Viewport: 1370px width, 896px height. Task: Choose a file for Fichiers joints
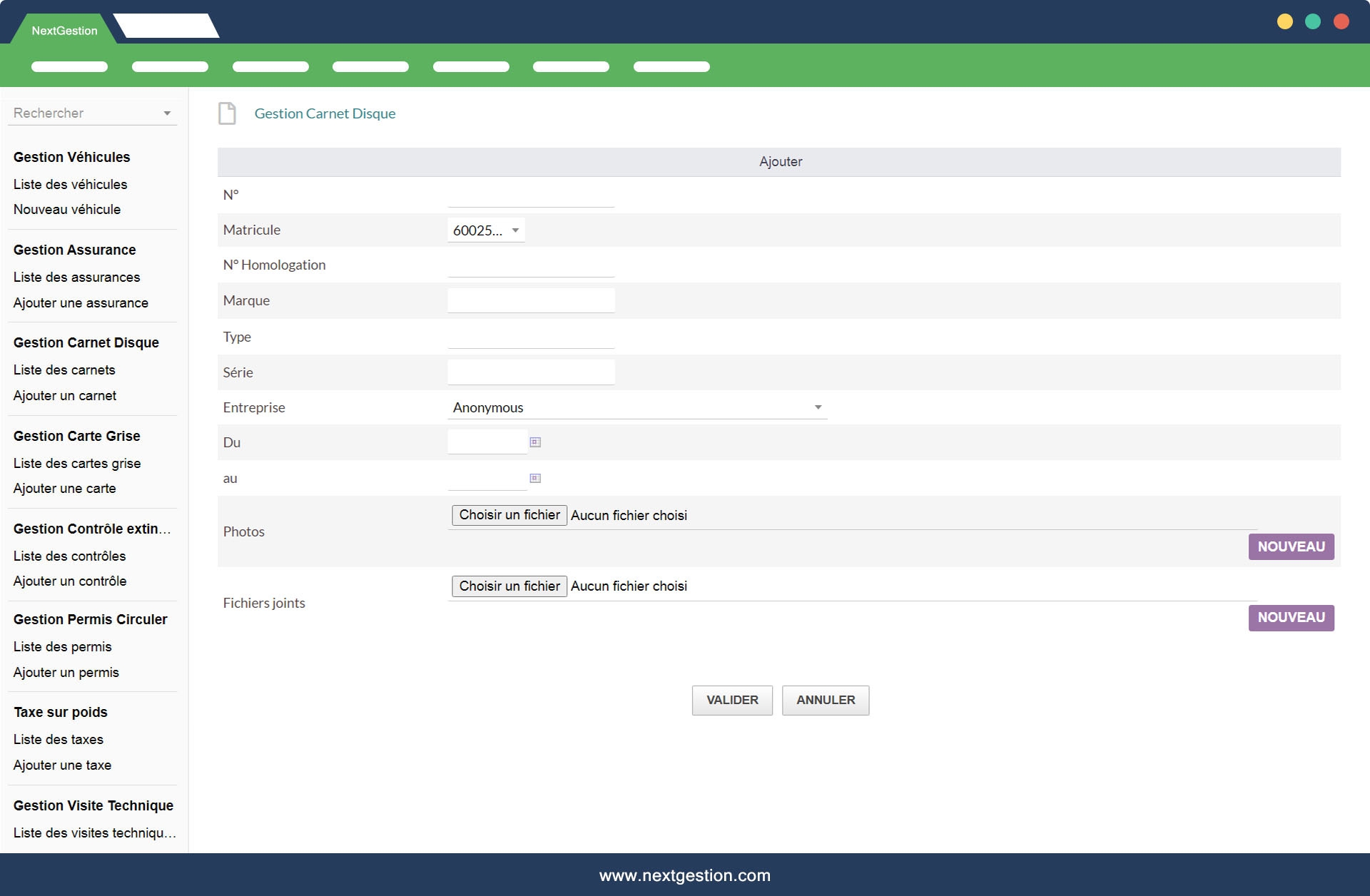[x=509, y=586]
